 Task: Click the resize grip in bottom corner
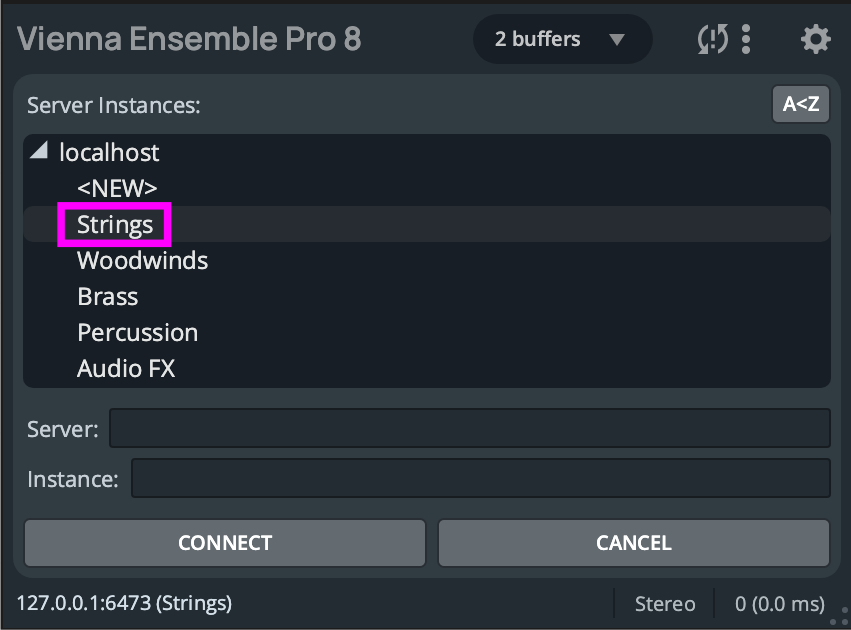(x=841, y=617)
